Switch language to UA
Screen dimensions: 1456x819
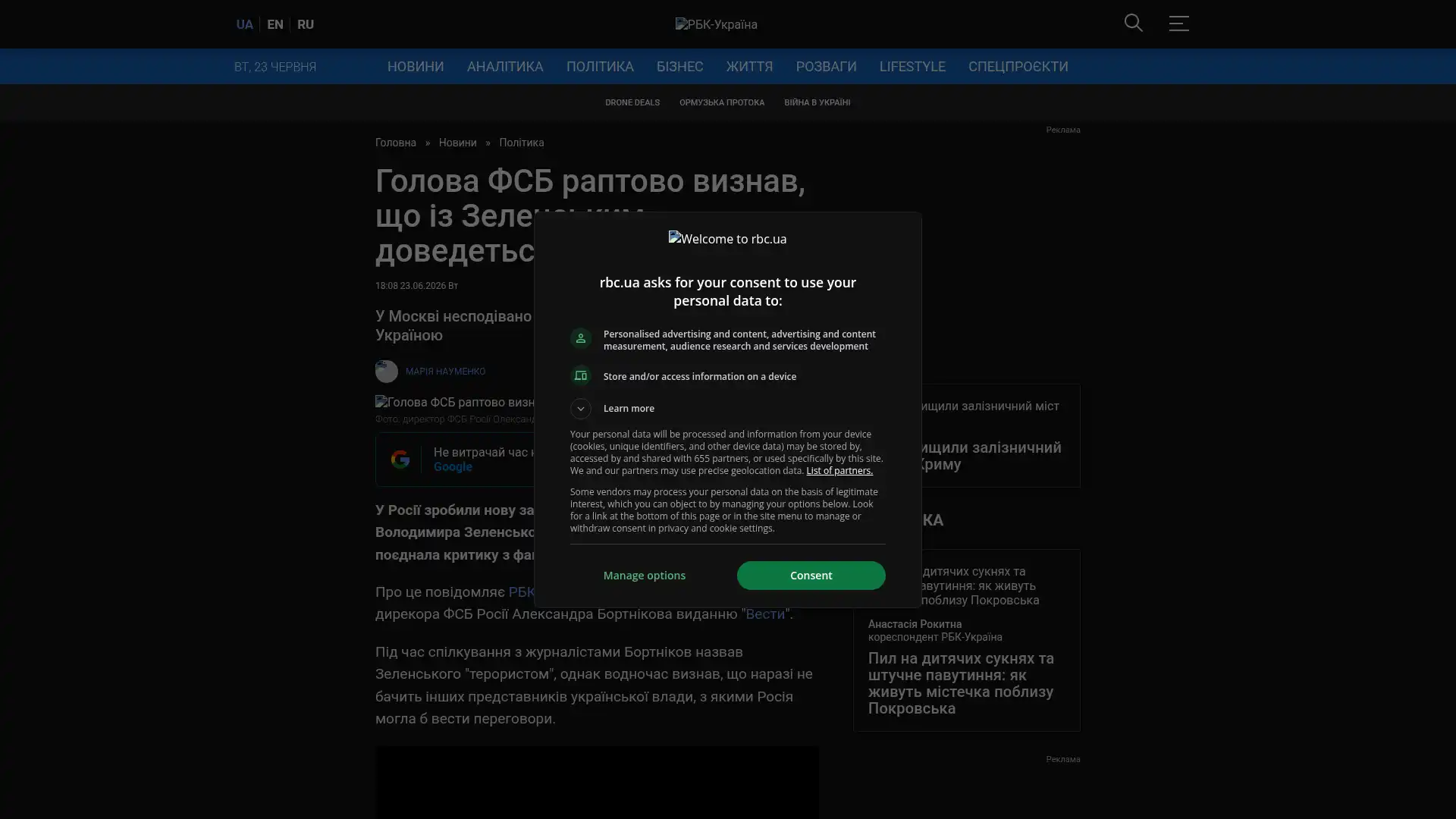(244, 24)
